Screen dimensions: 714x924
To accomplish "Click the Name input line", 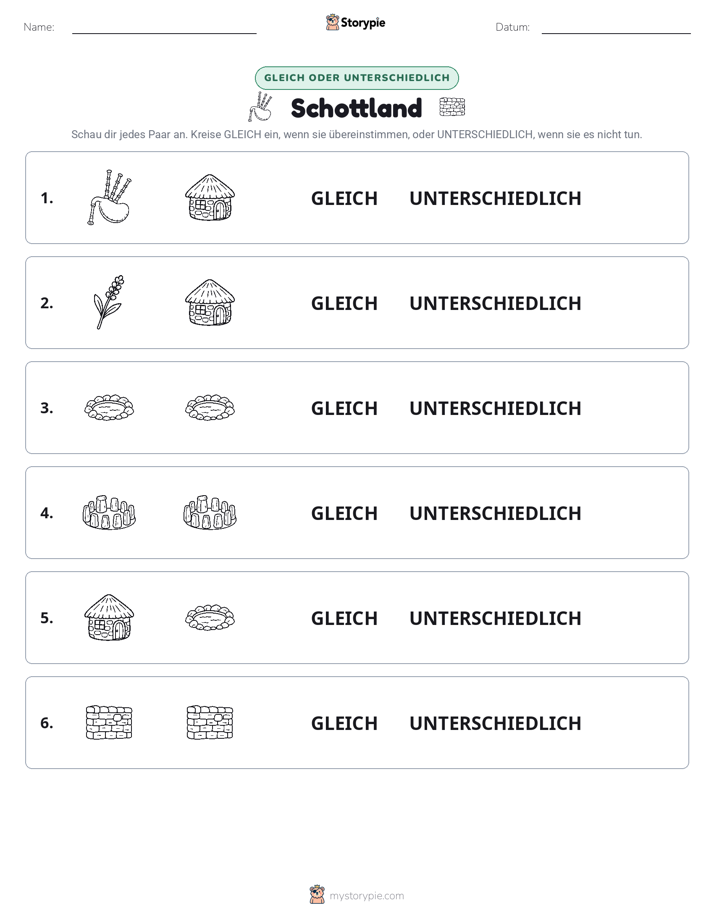I will (x=164, y=28).
